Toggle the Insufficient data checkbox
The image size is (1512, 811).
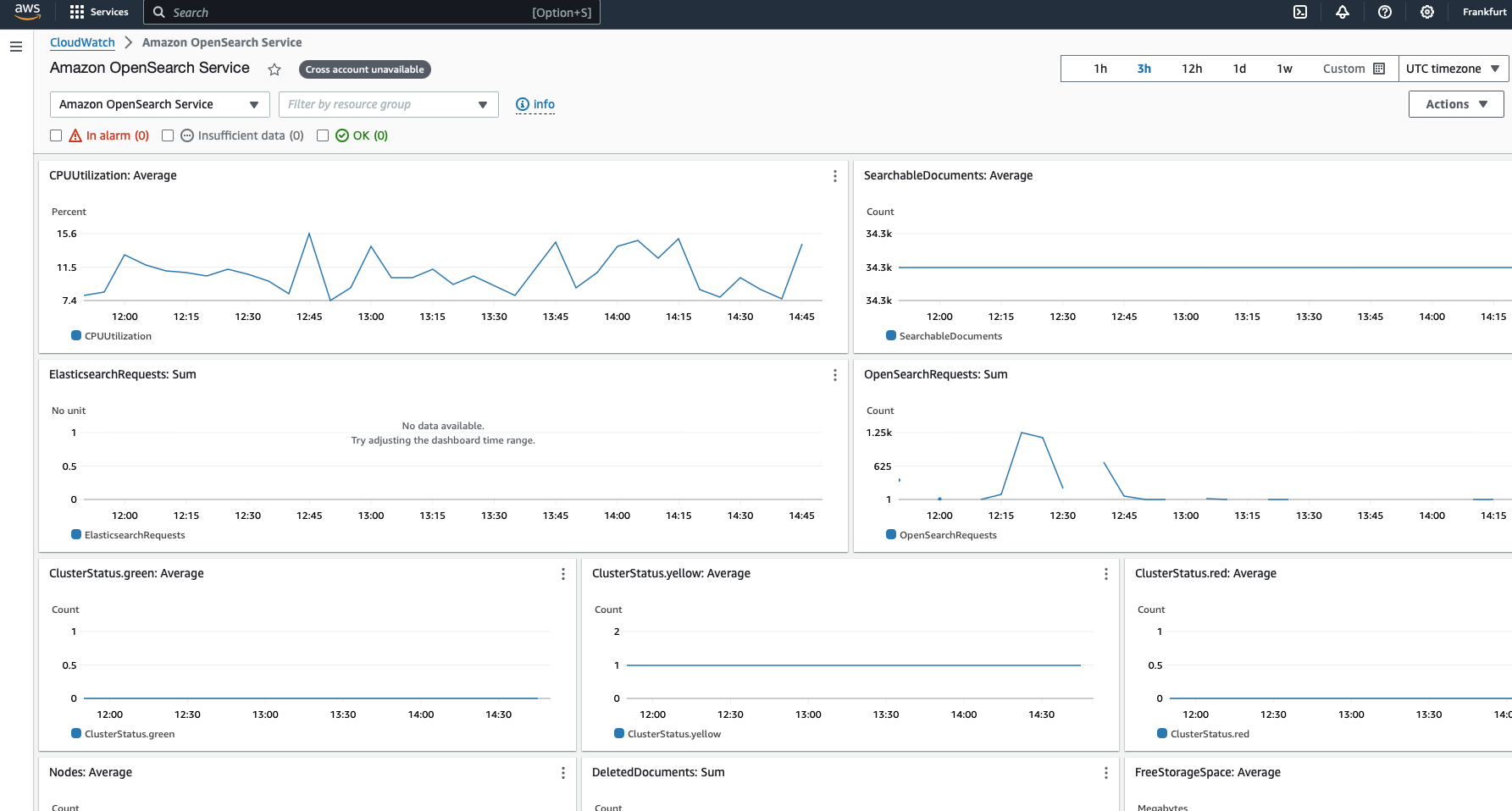coord(168,135)
